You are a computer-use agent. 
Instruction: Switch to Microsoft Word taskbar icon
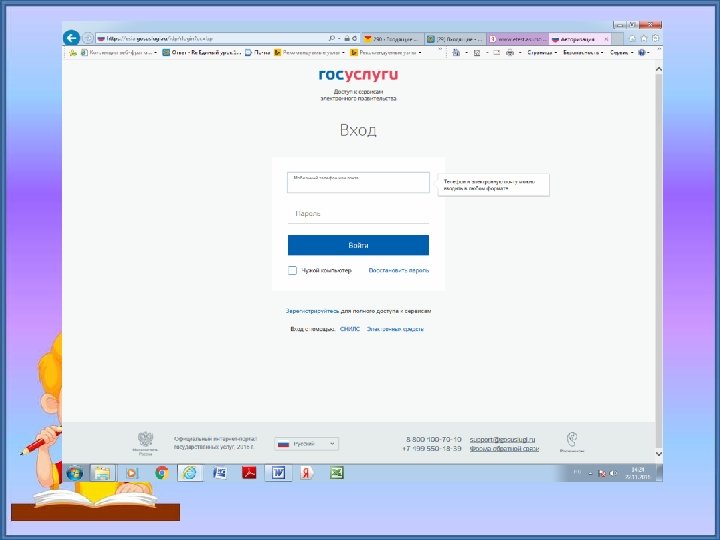[278, 473]
